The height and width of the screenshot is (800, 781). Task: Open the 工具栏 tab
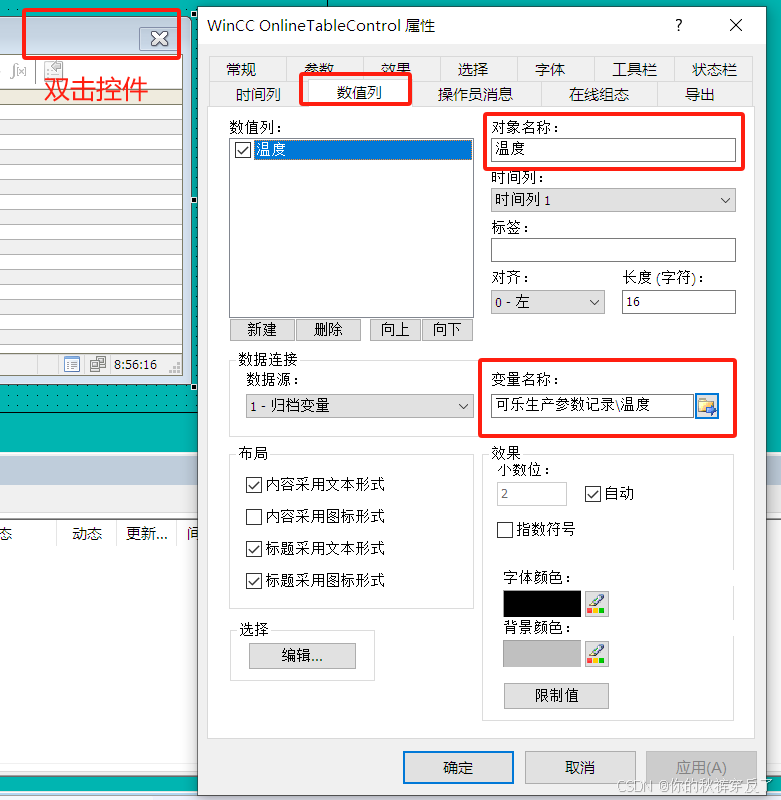point(634,69)
